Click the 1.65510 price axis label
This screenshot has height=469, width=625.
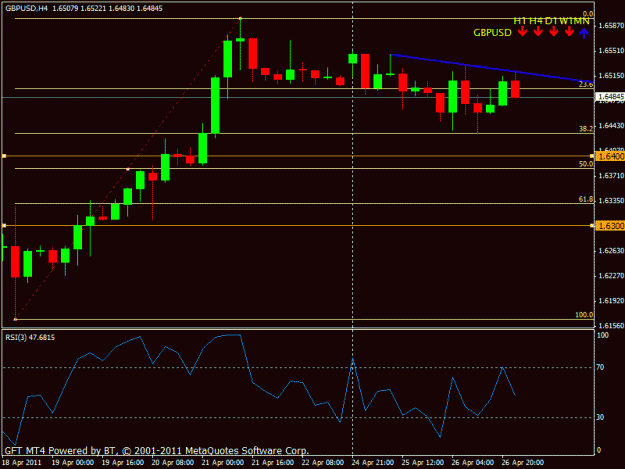611,51
